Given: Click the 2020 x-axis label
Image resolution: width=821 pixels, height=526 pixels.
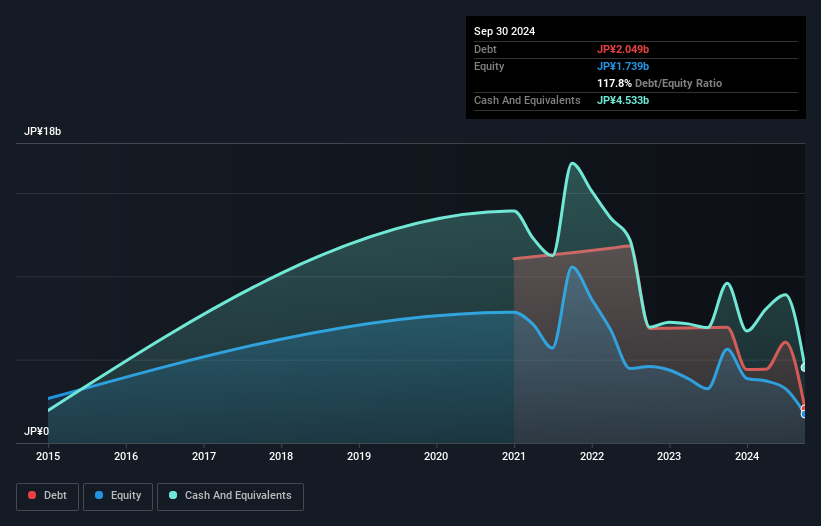Looking at the screenshot, I should pyautogui.click(x=436, y=456).
